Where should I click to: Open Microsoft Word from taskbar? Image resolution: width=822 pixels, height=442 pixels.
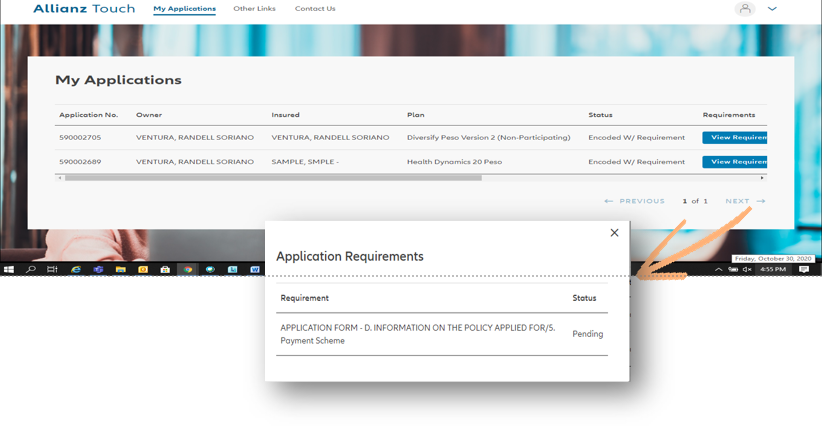tap(254, 269)
